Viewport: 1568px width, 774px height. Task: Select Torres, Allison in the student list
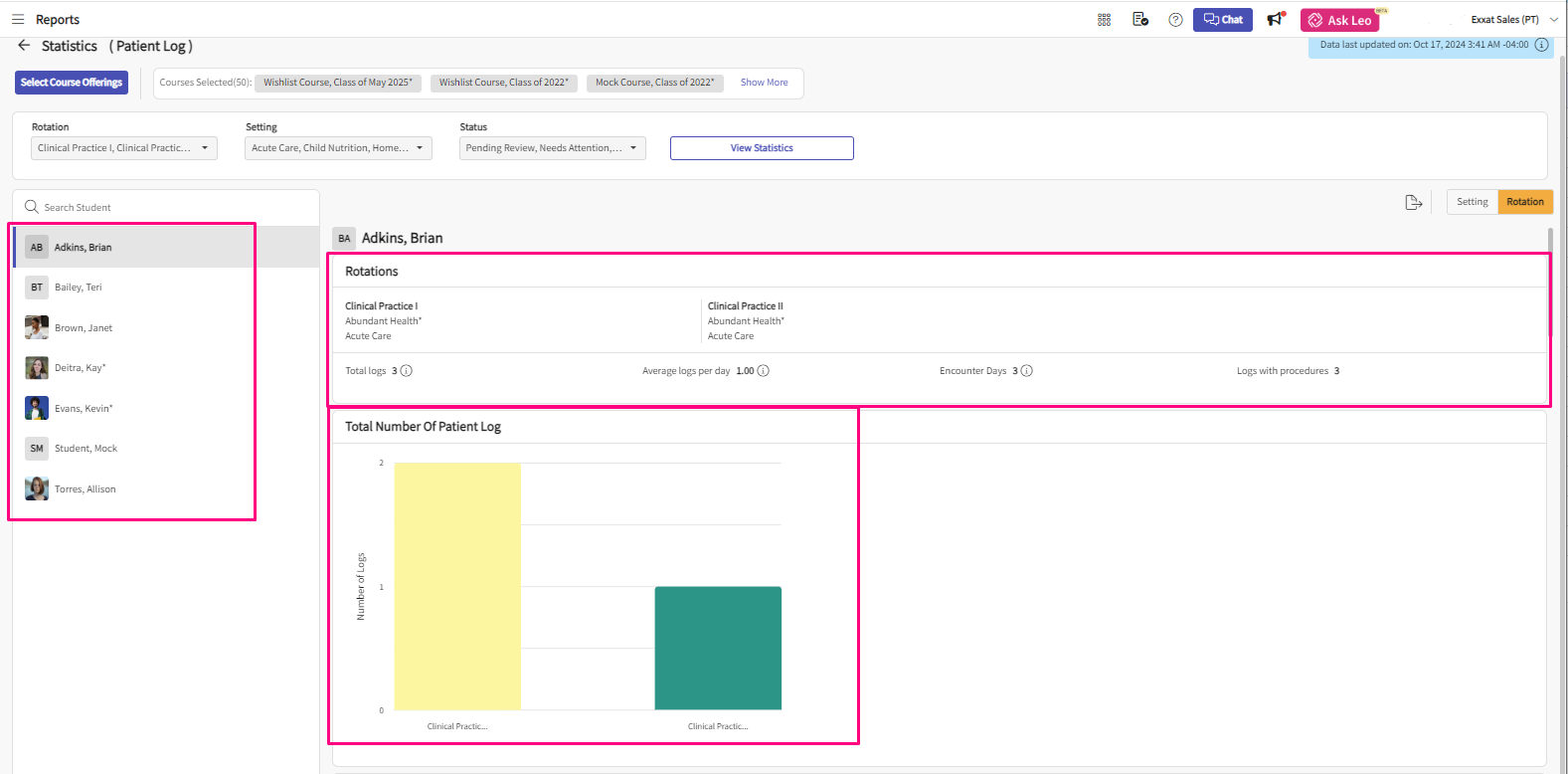86,489
